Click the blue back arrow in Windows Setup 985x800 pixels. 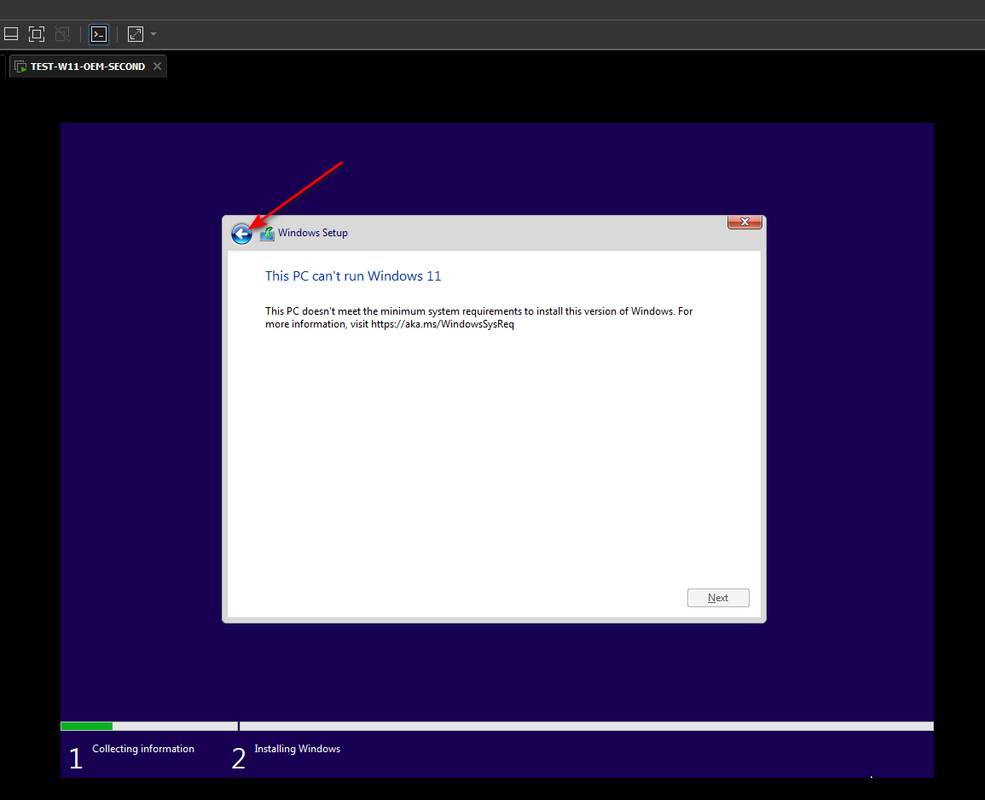coord(241,234)
